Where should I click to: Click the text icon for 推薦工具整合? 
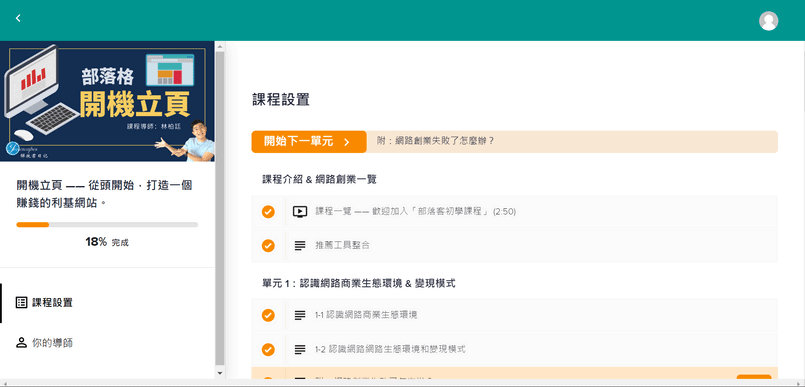(x=300, y=246)
